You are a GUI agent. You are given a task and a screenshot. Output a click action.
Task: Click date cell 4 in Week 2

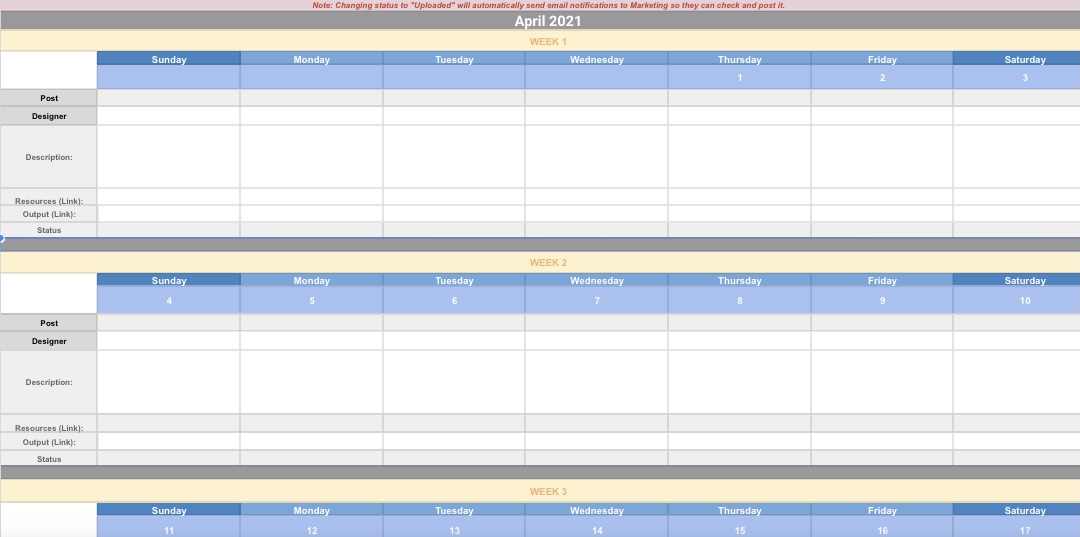tap(169, 300)
